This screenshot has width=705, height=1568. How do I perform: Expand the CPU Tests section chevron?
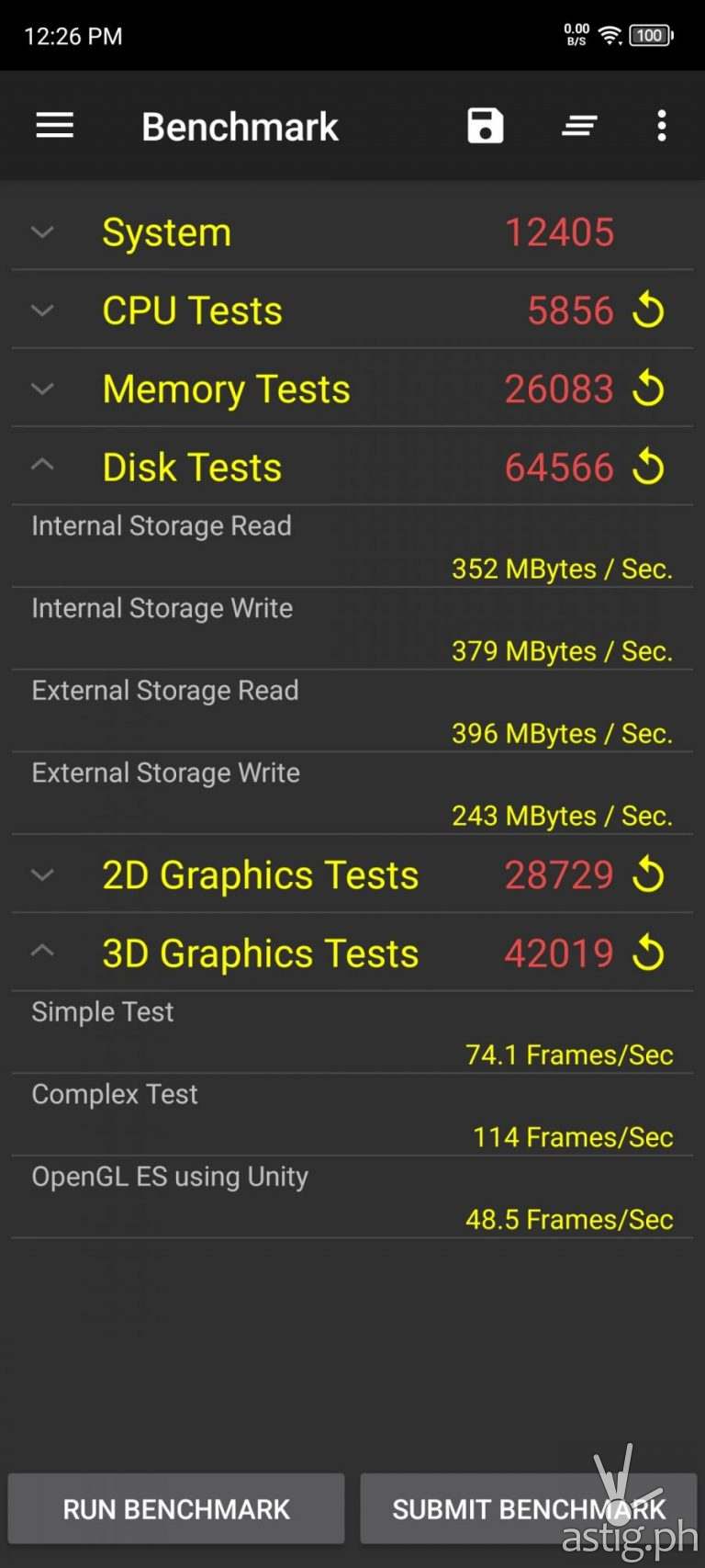[42, 310]
